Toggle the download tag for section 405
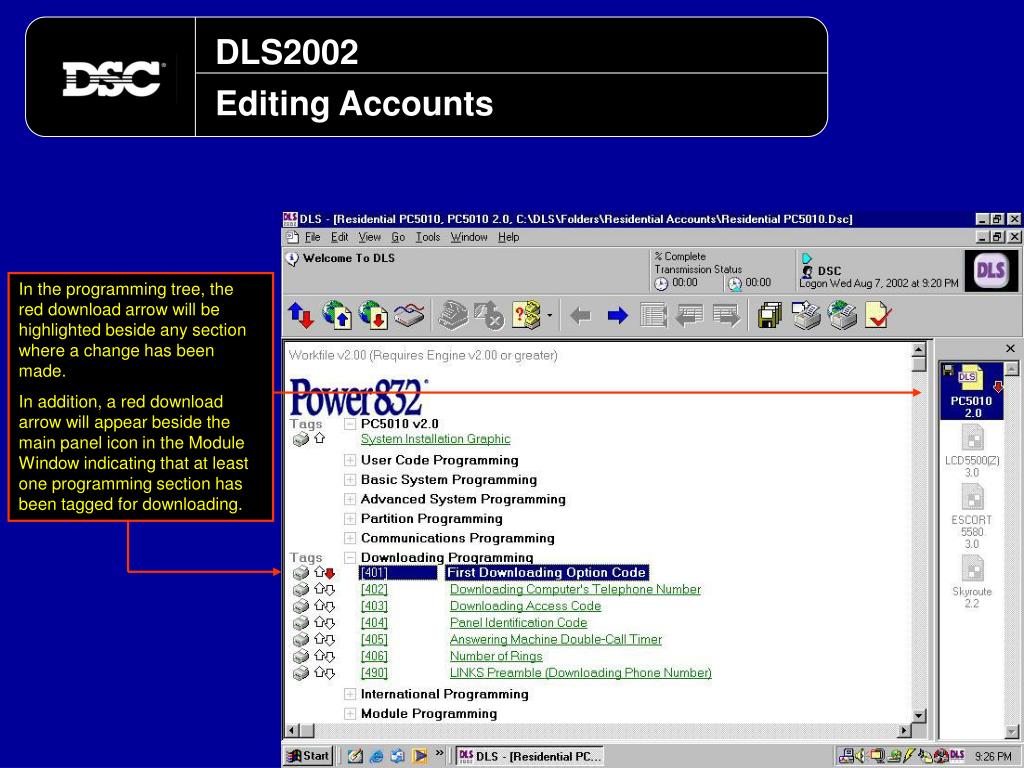The image size is (1024, 768). pos(330,641)
